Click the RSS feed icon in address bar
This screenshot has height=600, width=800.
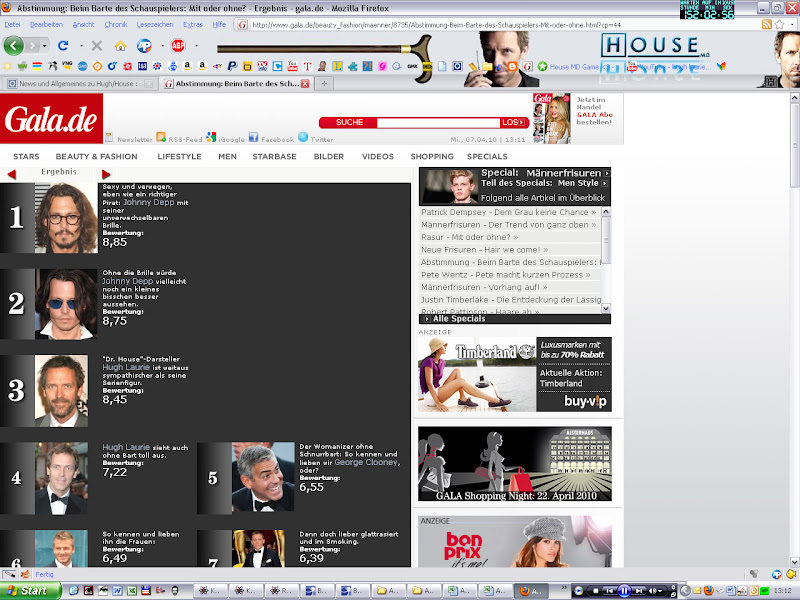click(x=766, y=24)
